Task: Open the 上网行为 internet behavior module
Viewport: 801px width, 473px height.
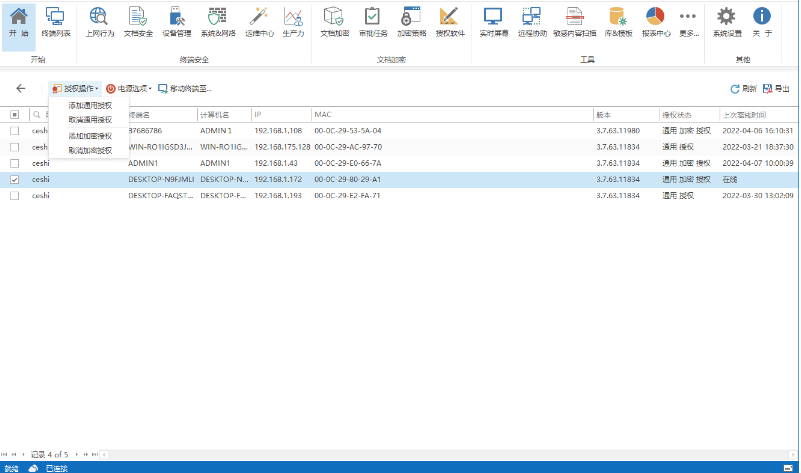Action: coord(100,21)
